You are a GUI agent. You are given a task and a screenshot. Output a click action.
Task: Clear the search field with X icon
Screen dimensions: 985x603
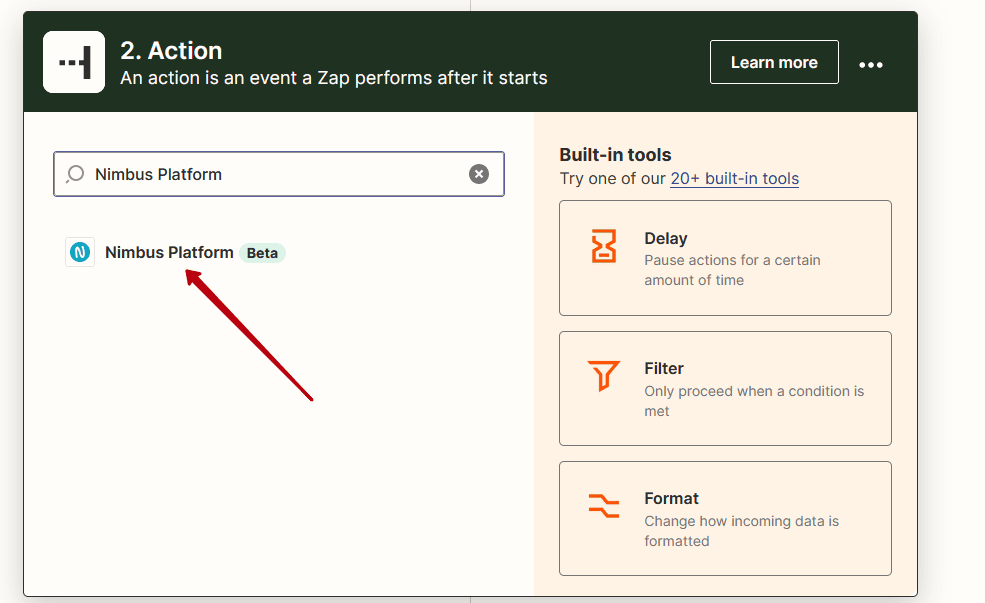(479, 174)
